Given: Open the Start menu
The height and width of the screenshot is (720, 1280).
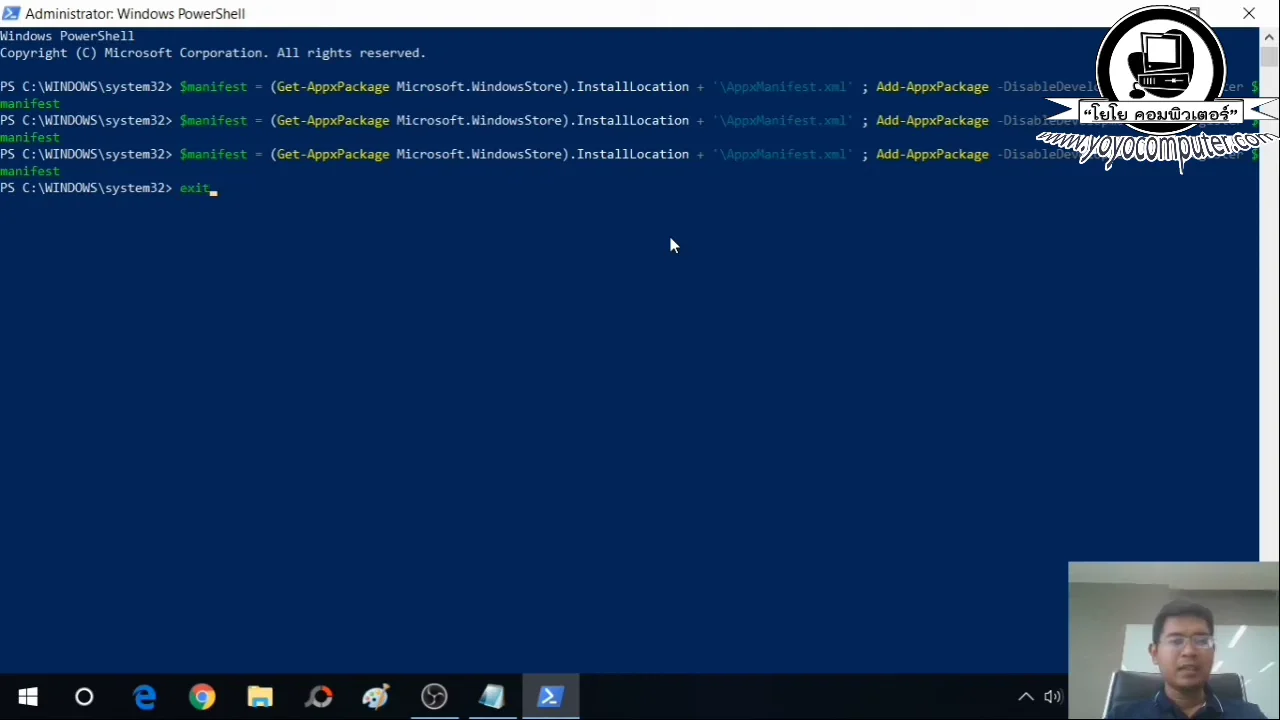Looking at the screenshot, I should 27,696.
